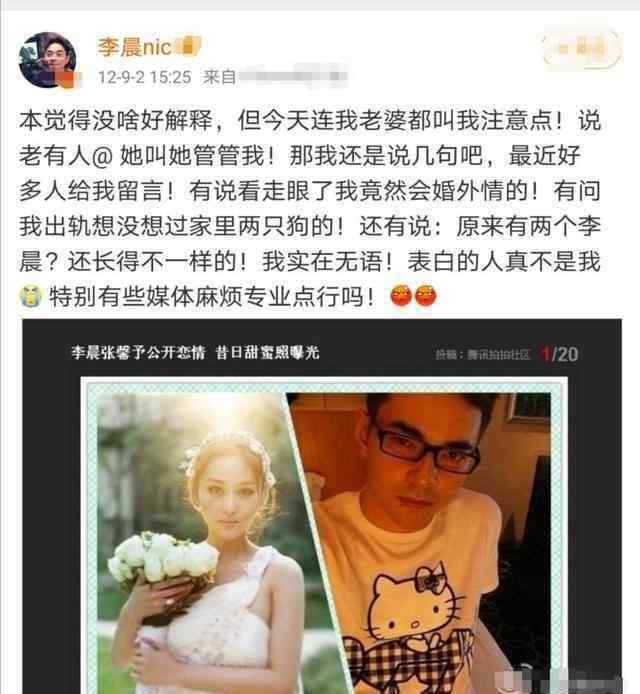640x694 pixels.
Task: Tap the second angry red emoji
Action: coord(425,296)
